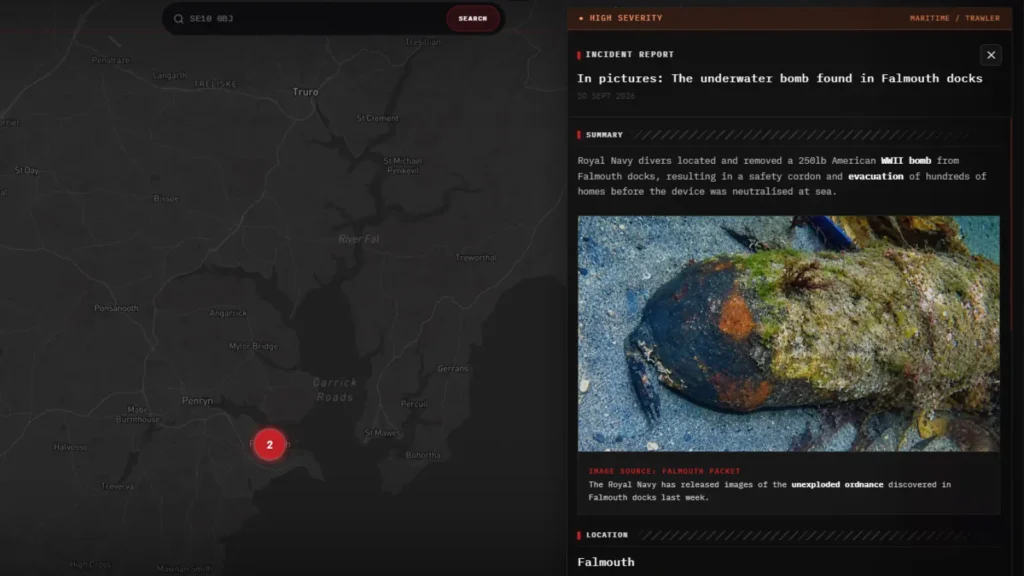Click the Ponsanooth map label
Image resolution: width=1024 pixels, height=576 pixels.
pos(116,308)
